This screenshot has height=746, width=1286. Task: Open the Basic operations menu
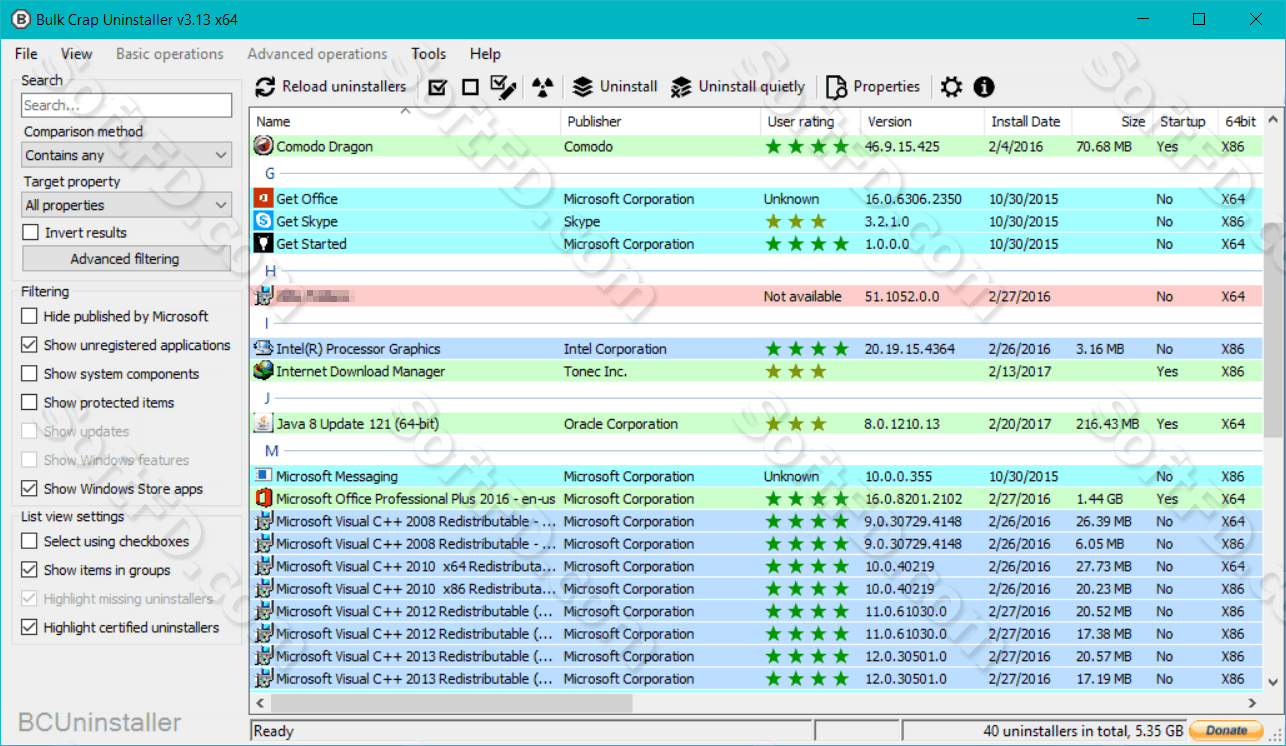click(170, 54)
